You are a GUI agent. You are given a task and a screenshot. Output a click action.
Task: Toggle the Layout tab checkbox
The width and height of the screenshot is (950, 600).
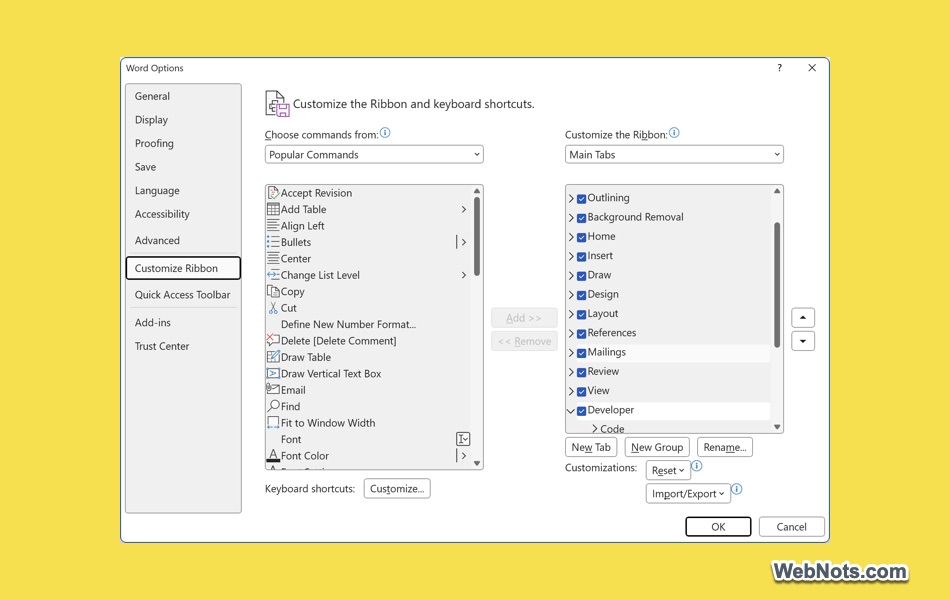pos(581,315)
